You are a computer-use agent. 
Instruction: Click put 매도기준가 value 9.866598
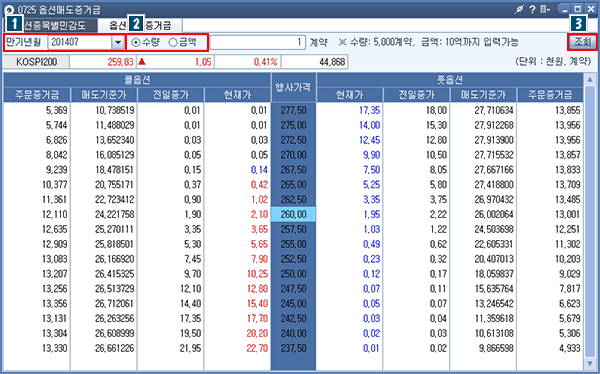pyautogui.click(x=496, y=348)
